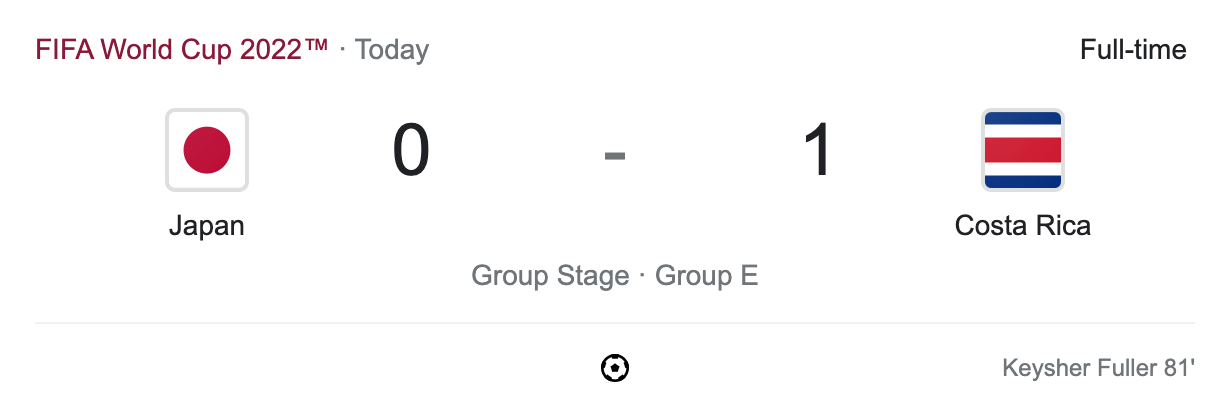Click the Today date label
The image size is (1231, 411).
(x=392, y=50)
